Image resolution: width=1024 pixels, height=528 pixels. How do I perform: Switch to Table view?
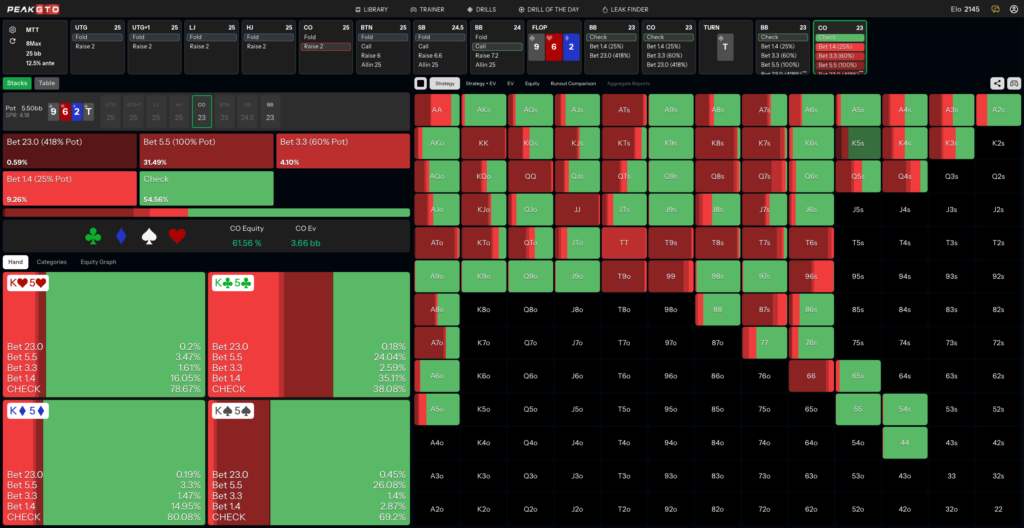[x=46, y=83]
